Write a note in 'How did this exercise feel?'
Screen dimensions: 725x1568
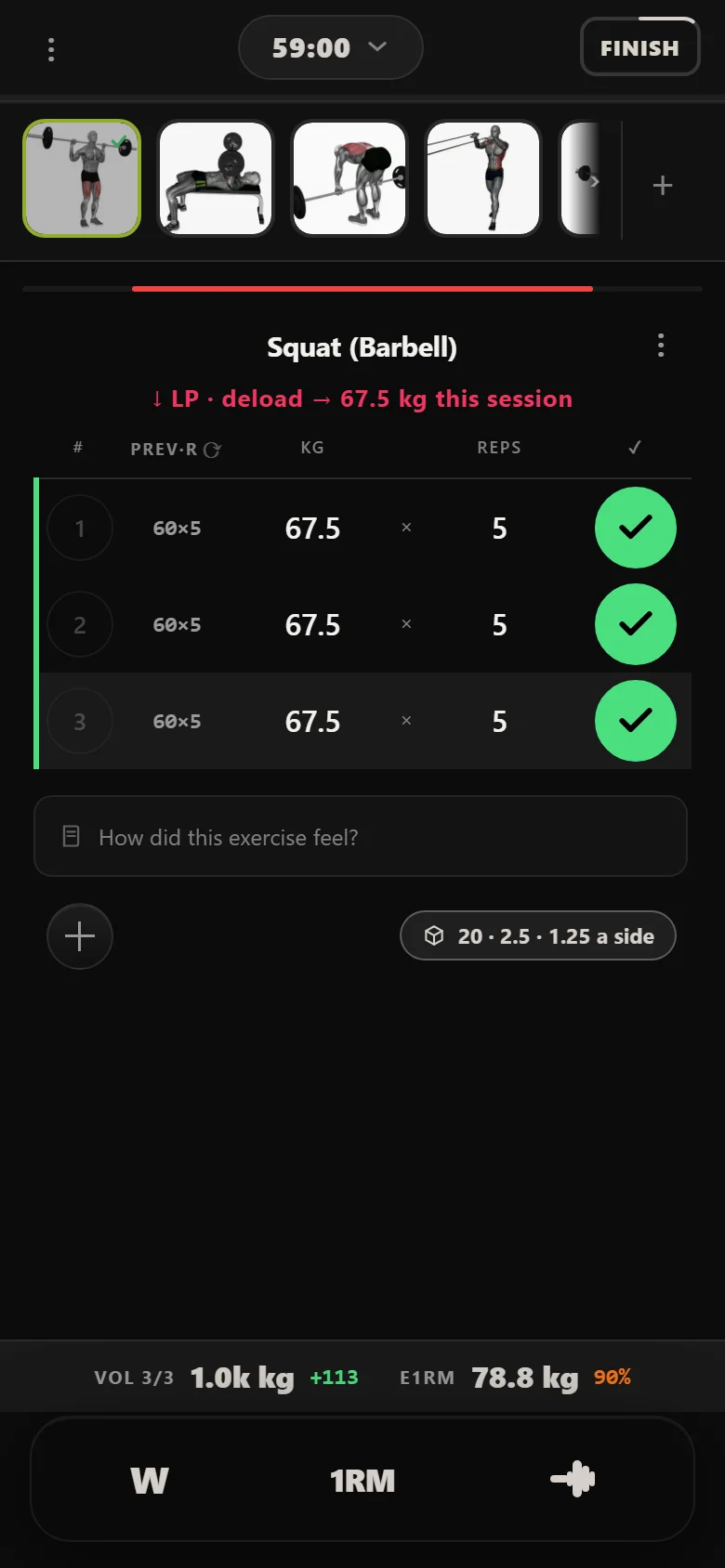(x=361, y=836)
